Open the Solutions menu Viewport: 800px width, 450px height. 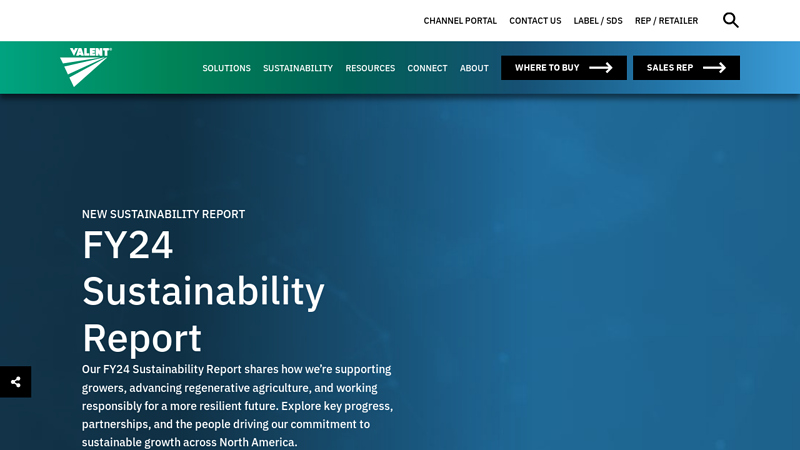point(226,68)
